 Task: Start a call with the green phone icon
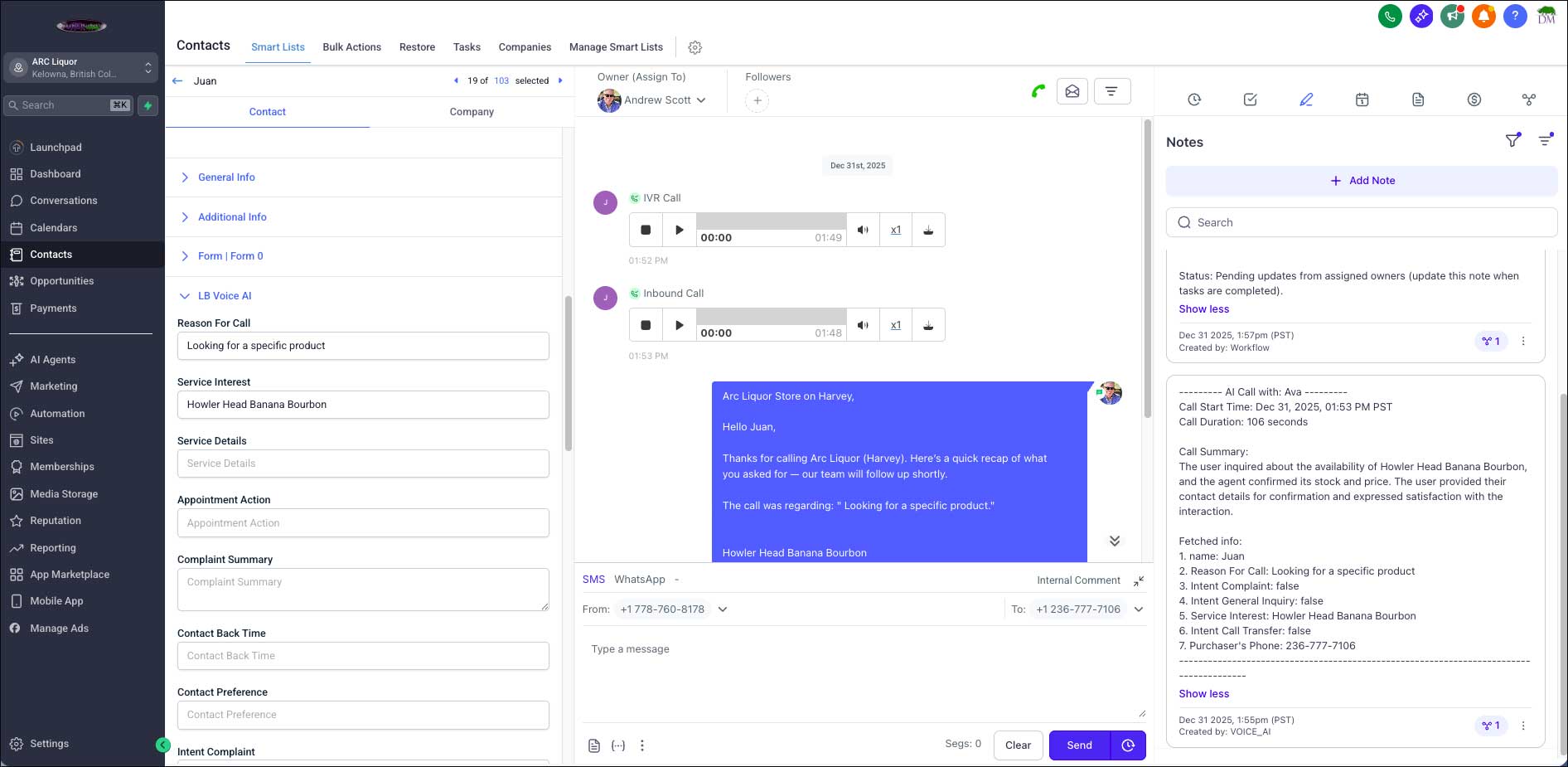1037,91
